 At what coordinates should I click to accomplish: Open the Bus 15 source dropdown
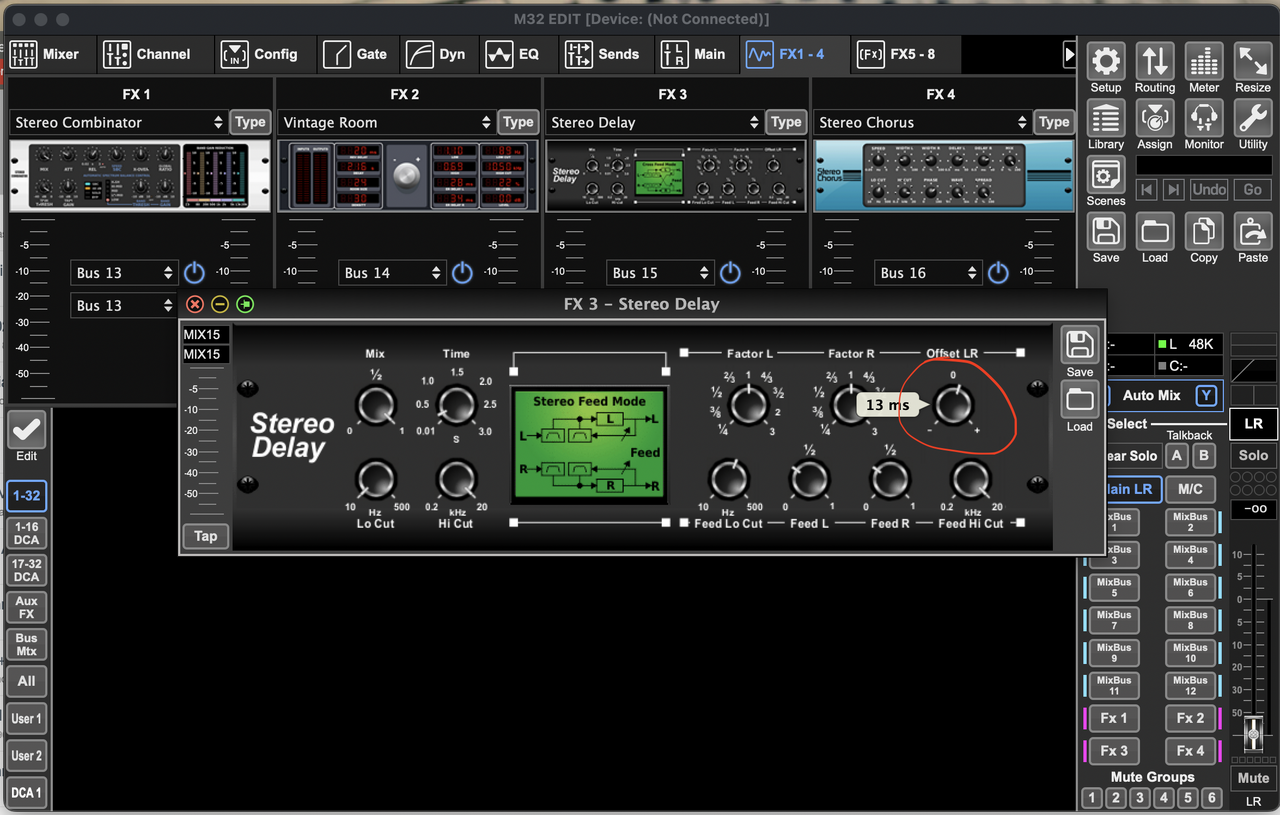660,272
